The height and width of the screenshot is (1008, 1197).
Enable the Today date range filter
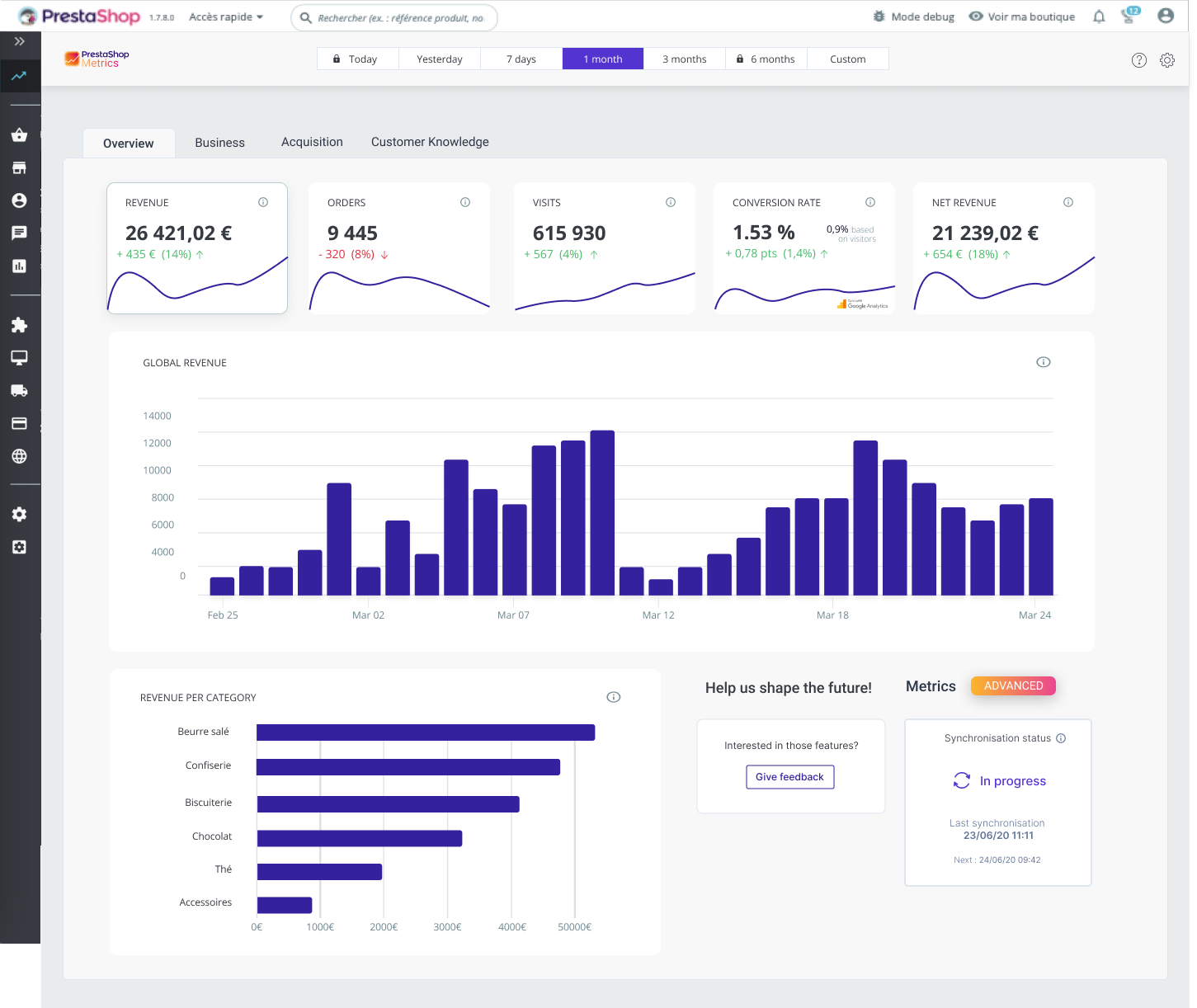tap(357, 59)
